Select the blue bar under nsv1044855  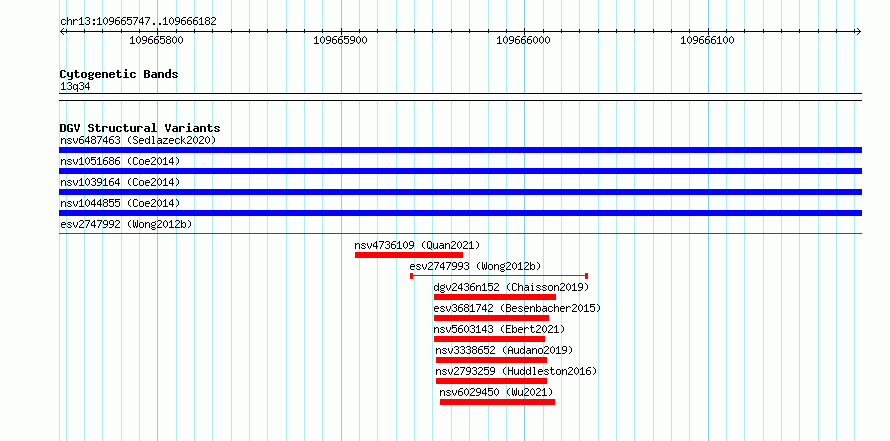coord(460,213)
